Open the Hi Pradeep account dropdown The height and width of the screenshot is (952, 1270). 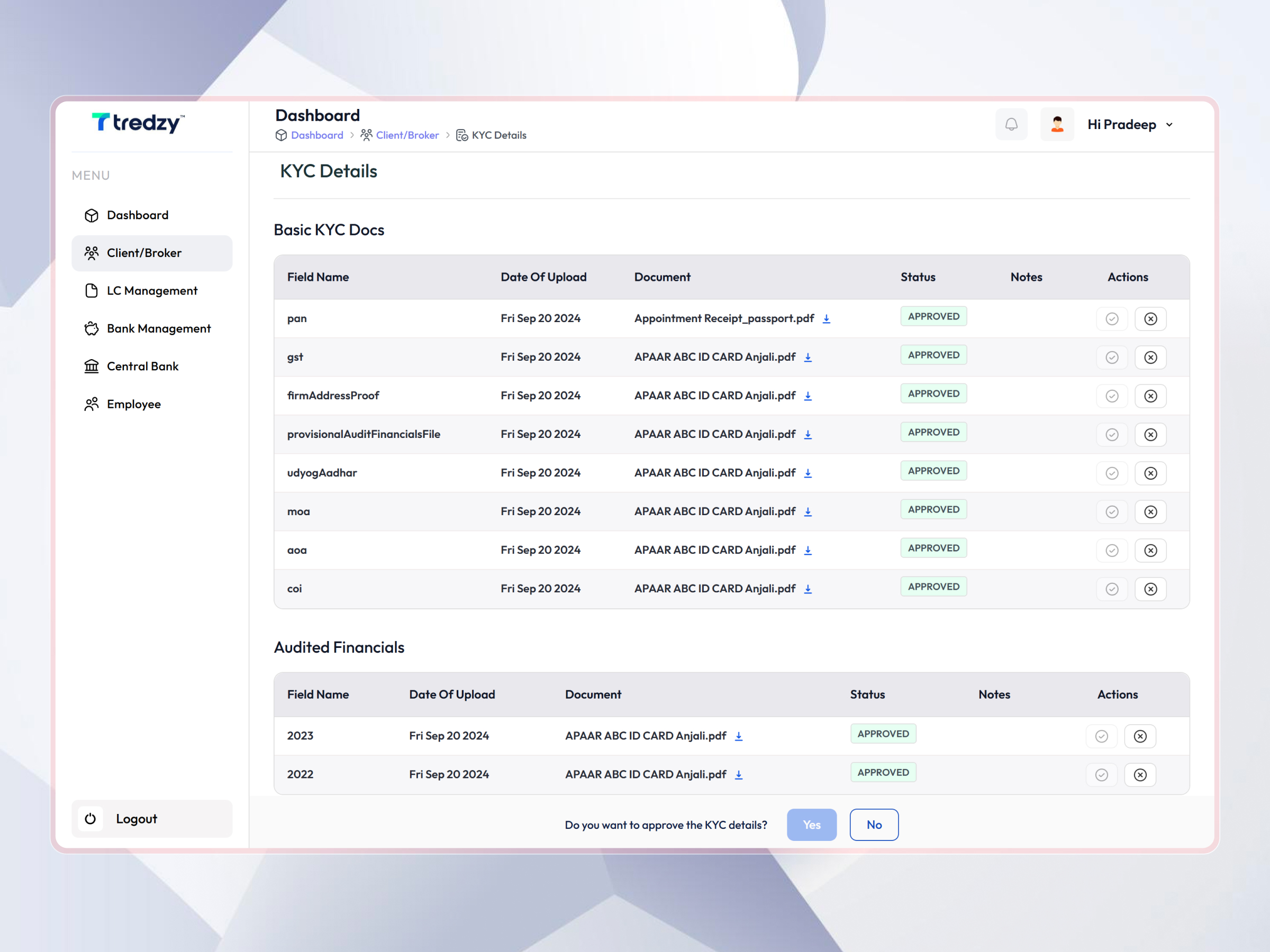coord(1129,124)
